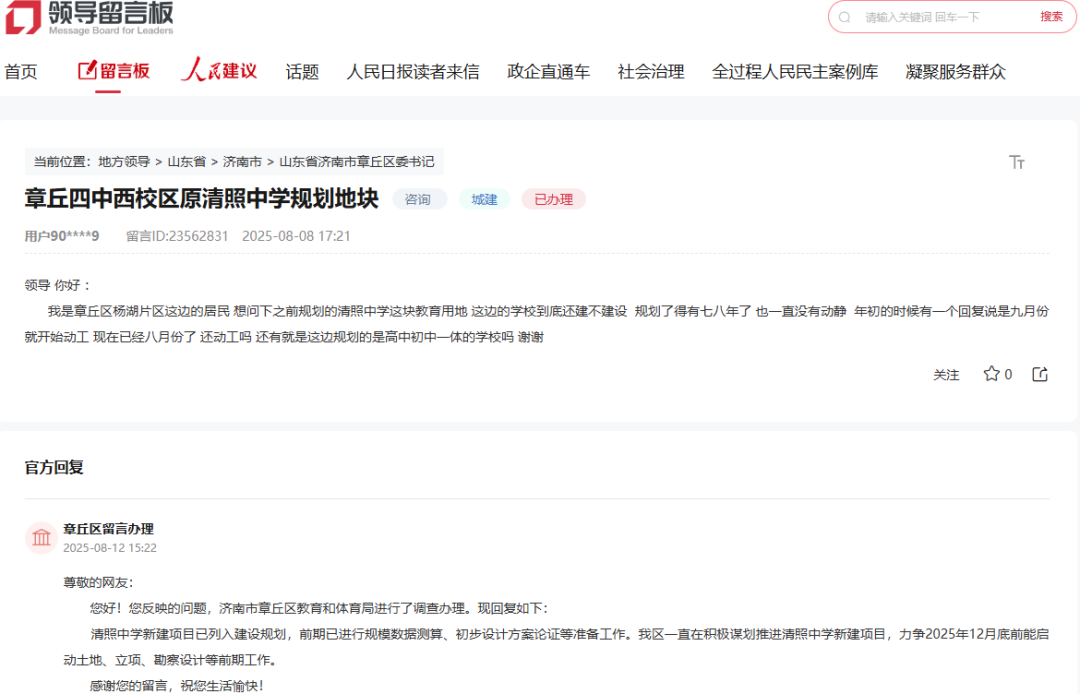Click the star favorite icon
The image size is (1080, 694).
click(991, 374)
